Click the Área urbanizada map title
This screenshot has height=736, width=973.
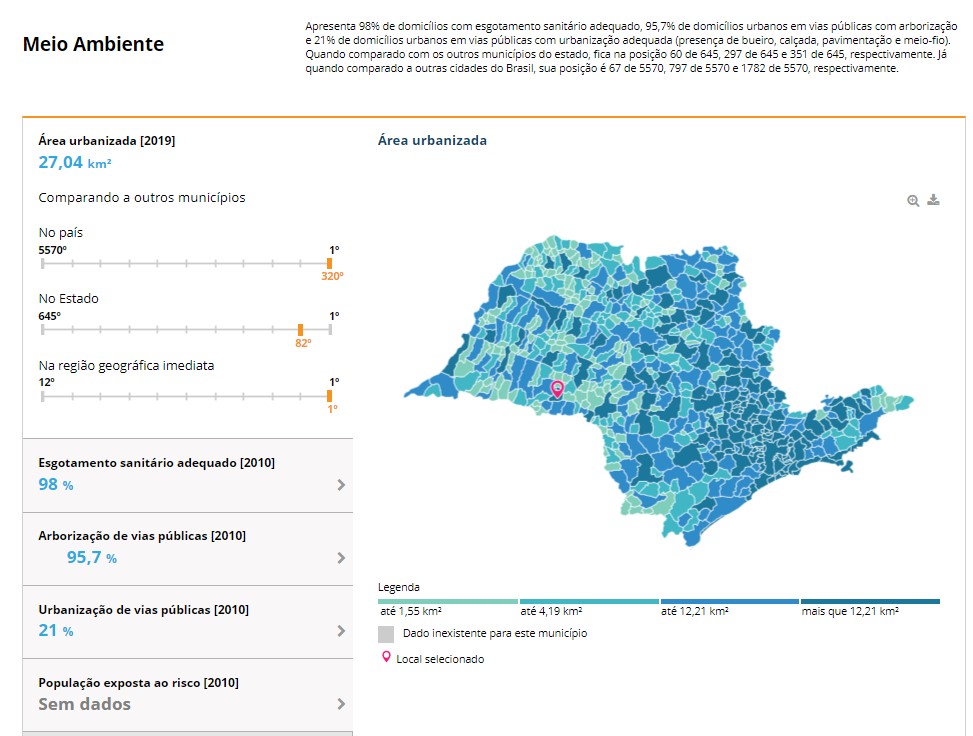tap(433, 140)
